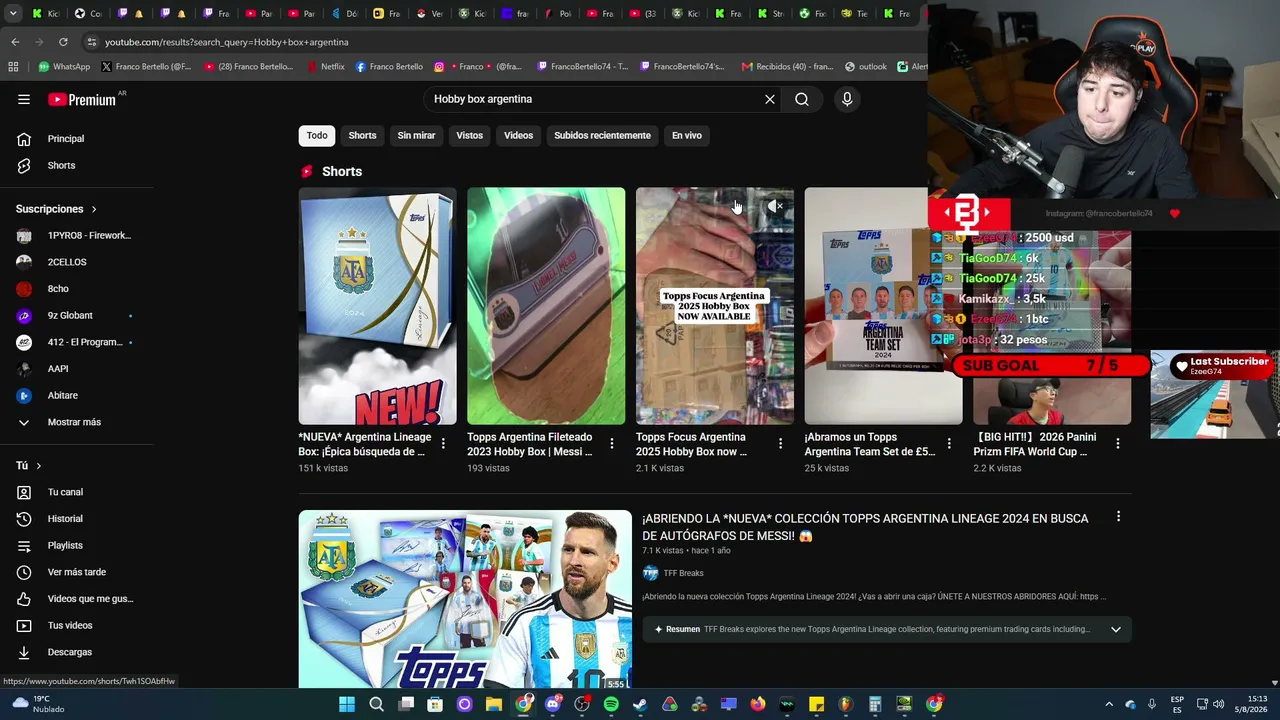The width and height of the screenshot is (1280, 720).
Task: Run search with the magnifier button
Action: 802,99
